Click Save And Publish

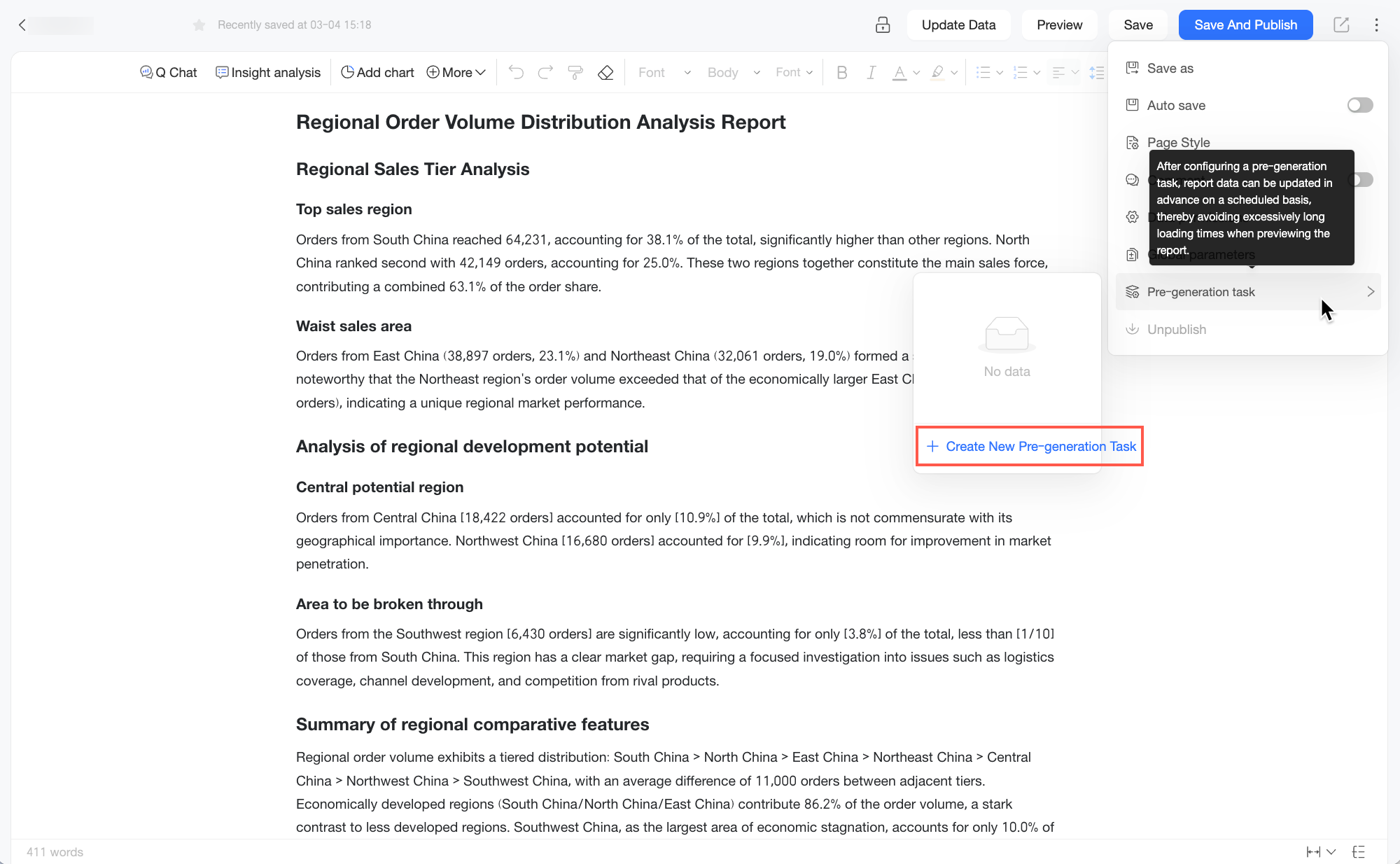pyautogui.click(x=1245, y=25)
